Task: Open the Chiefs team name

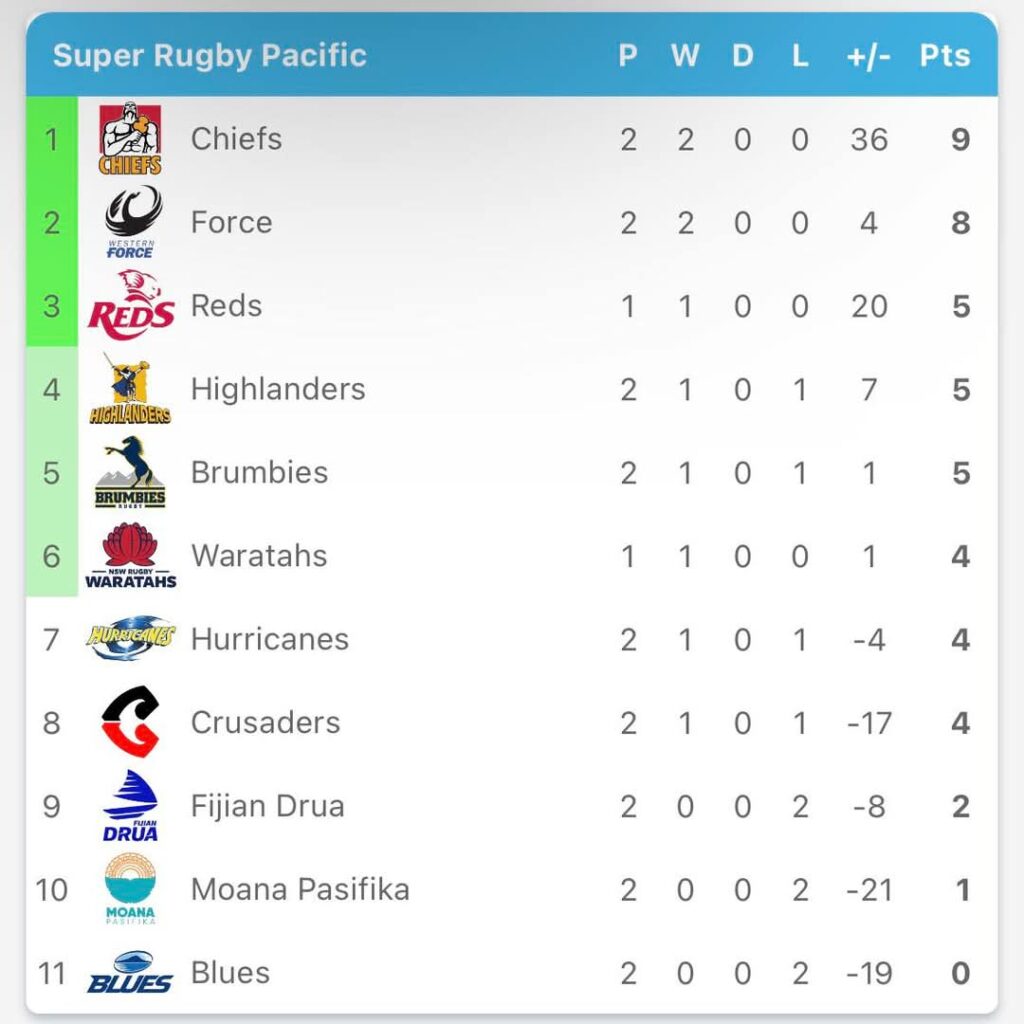Action: (x=236, y=139)
